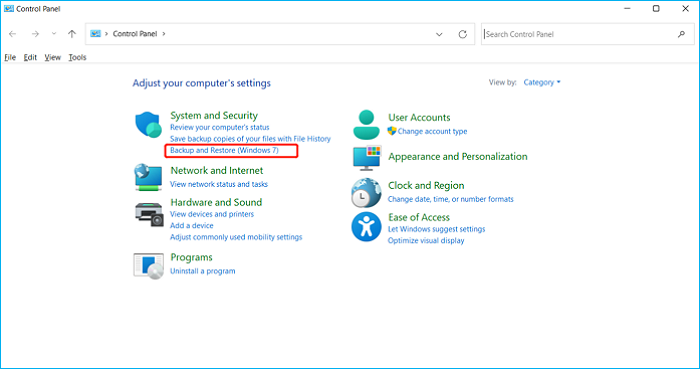Viewport: 700px width, 369px height.
Task: Click the Programs disc icon
Action: [148, 266]
